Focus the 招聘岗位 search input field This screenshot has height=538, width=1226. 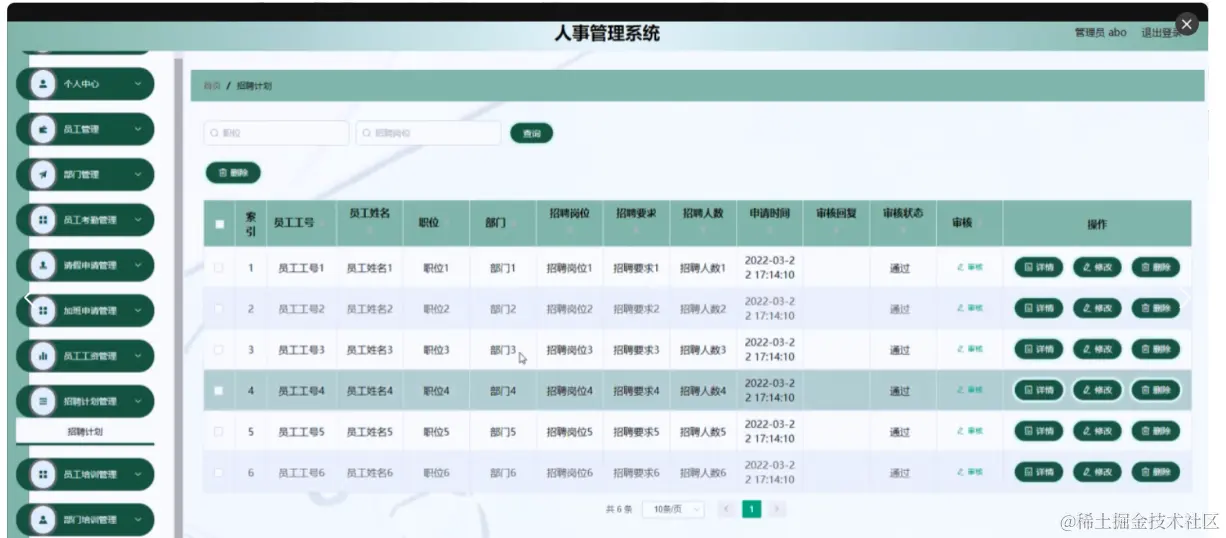[x=428, y=133]
